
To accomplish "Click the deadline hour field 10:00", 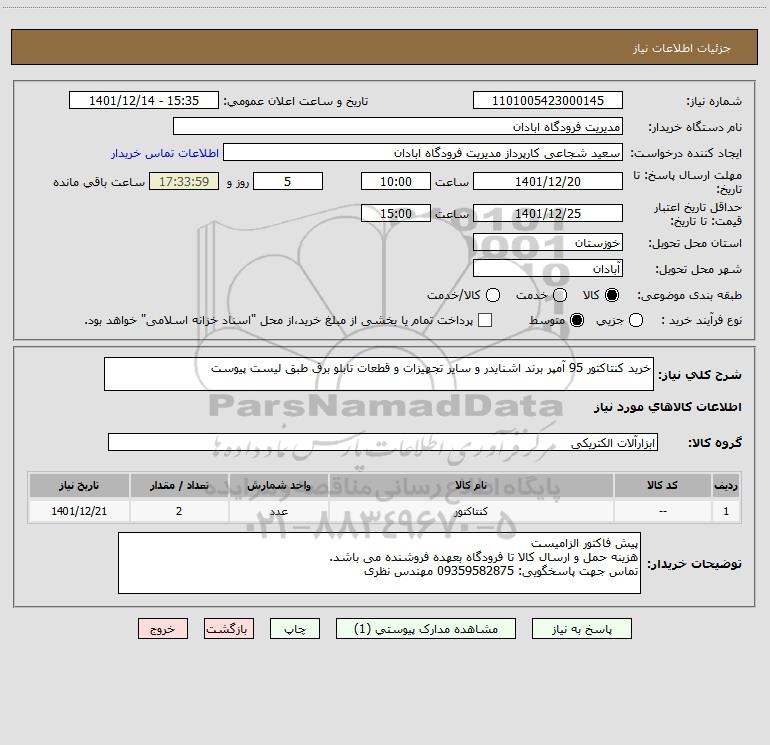I will pos(396,181).
